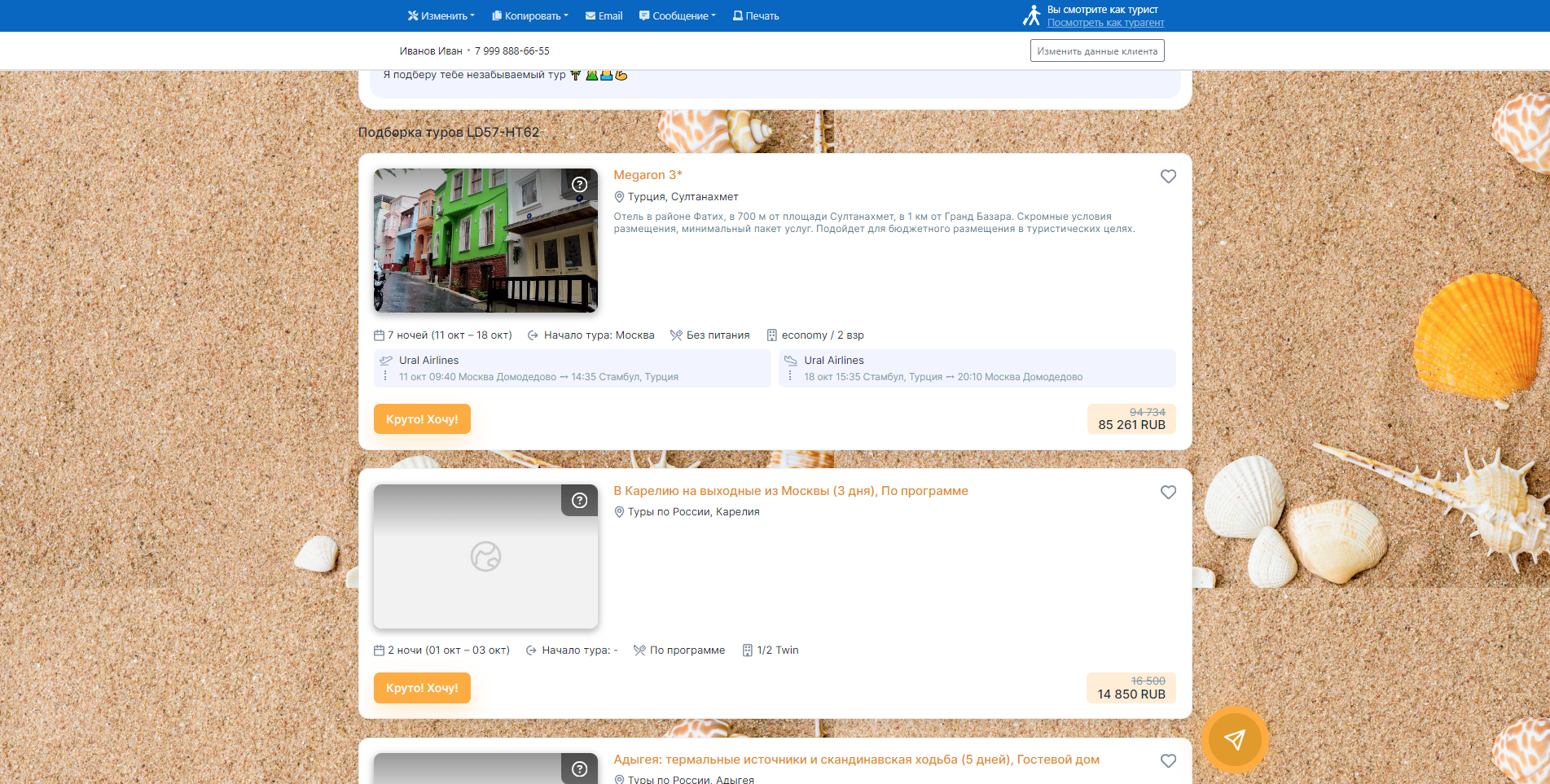Click the question mark on Megaron photo
Image resolution: width=1550 pixels, height=784 pixels.
click(x=579, y=184)
